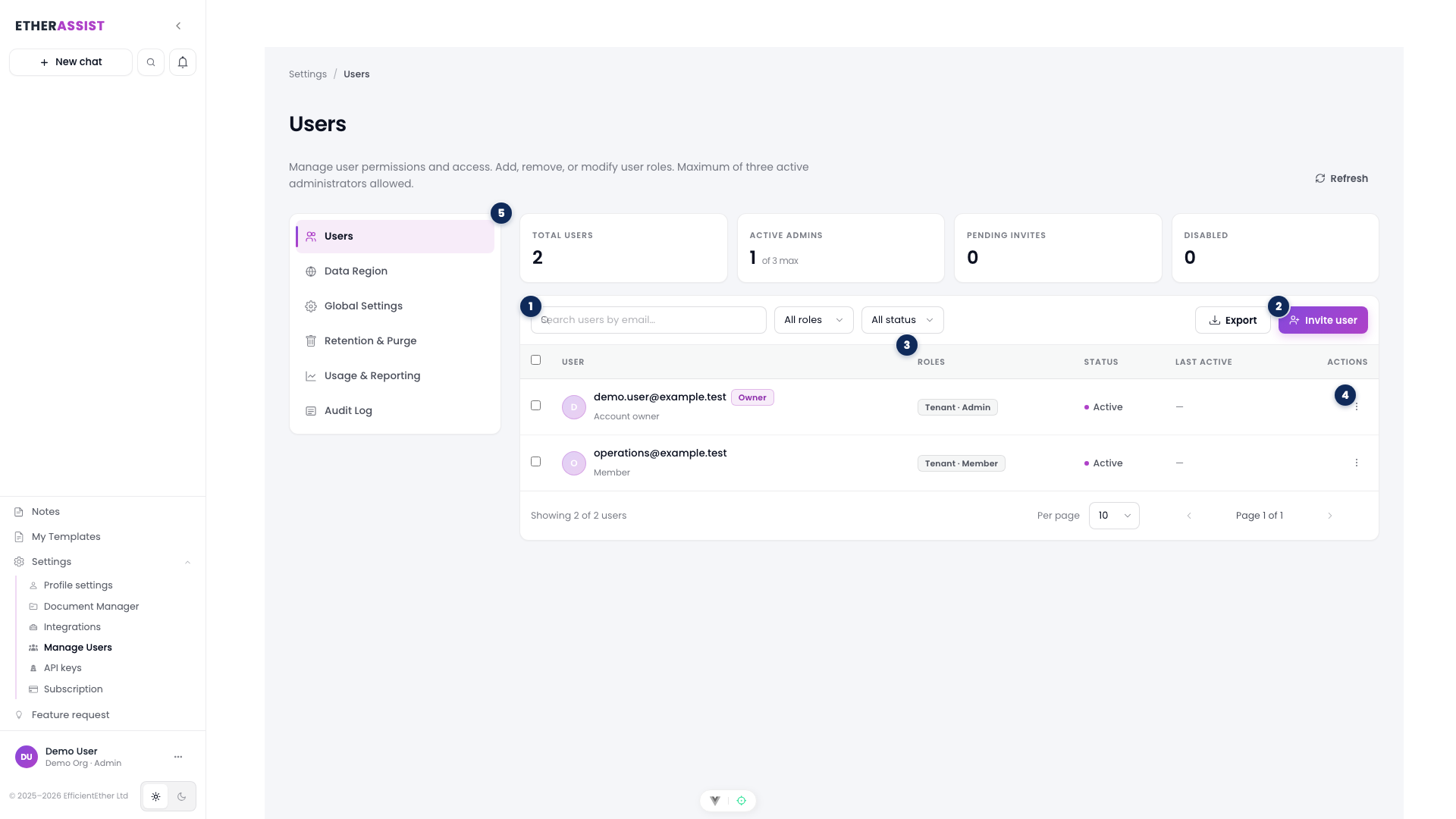The height and width of the screenshot is (819, 1456).
Task: Click the LAST ACTIVE column header
Action: [x=1203, y=362]
